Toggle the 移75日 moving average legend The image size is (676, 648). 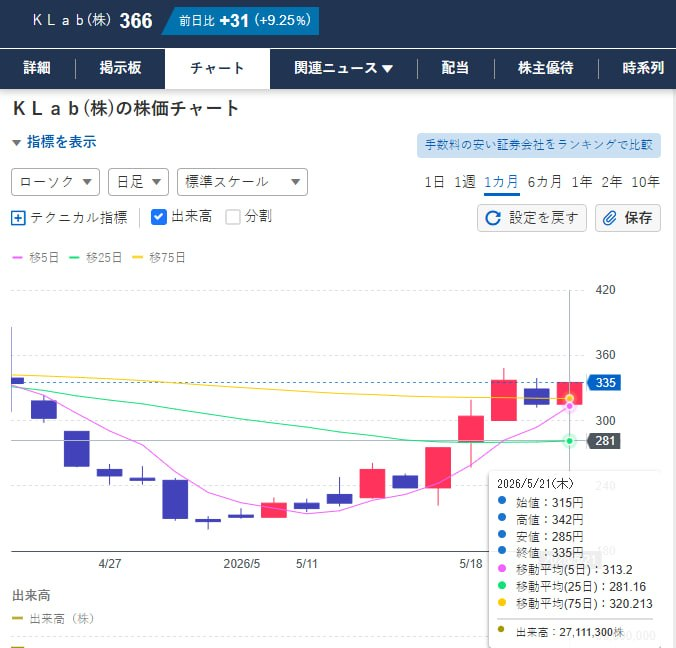pos(159,257)
